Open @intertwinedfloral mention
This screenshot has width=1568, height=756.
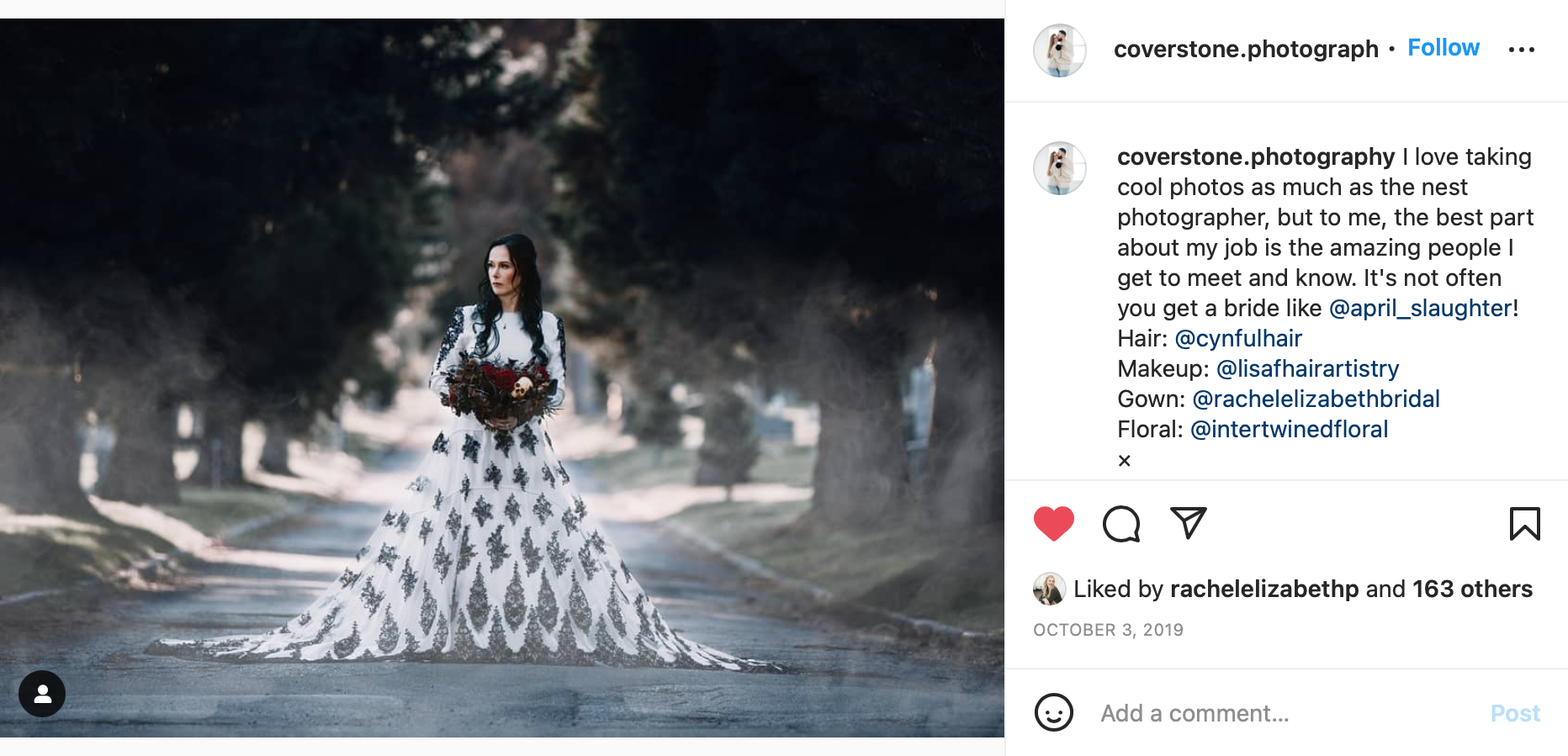point(1290,429)
